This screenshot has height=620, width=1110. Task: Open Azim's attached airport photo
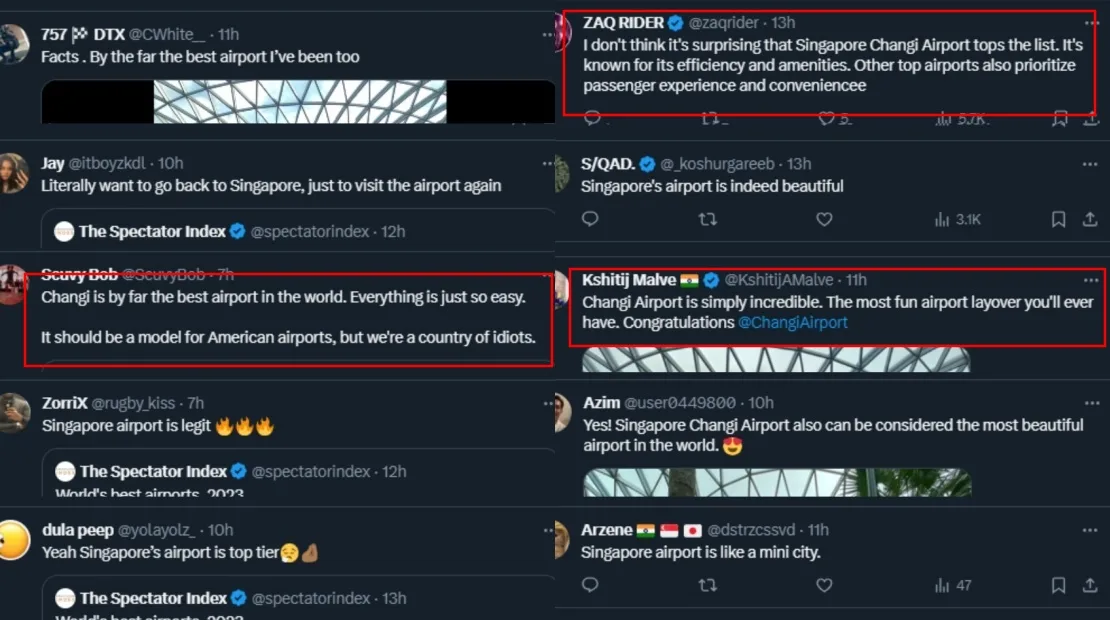click(777, 483)
